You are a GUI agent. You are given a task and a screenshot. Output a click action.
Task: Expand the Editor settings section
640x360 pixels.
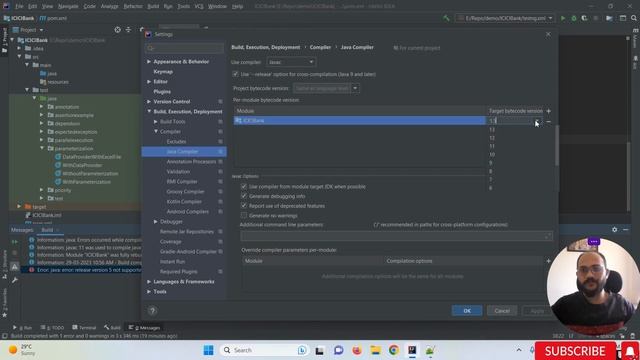pyautogui.click(x=149, y=82)
